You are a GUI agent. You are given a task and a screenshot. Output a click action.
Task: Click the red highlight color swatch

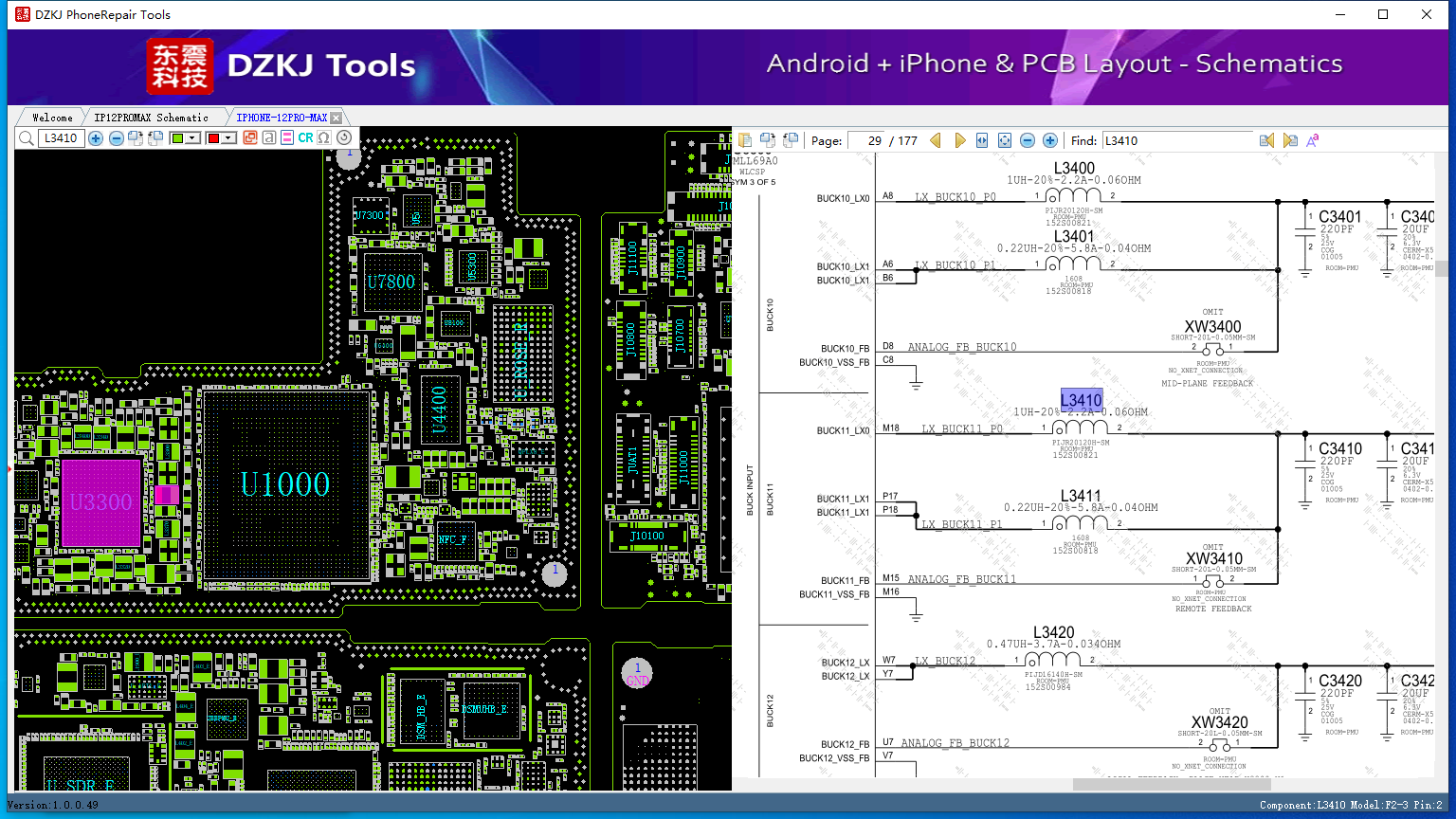(x=213, y=138)
